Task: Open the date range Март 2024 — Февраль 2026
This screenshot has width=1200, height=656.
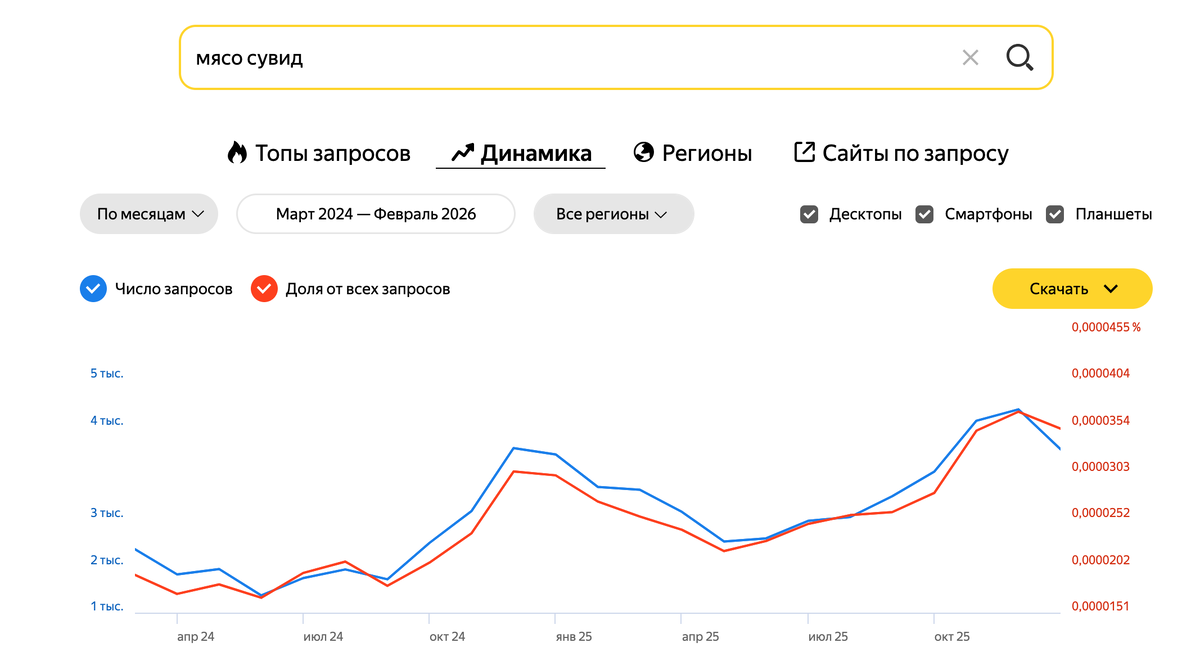Action: 376,214
